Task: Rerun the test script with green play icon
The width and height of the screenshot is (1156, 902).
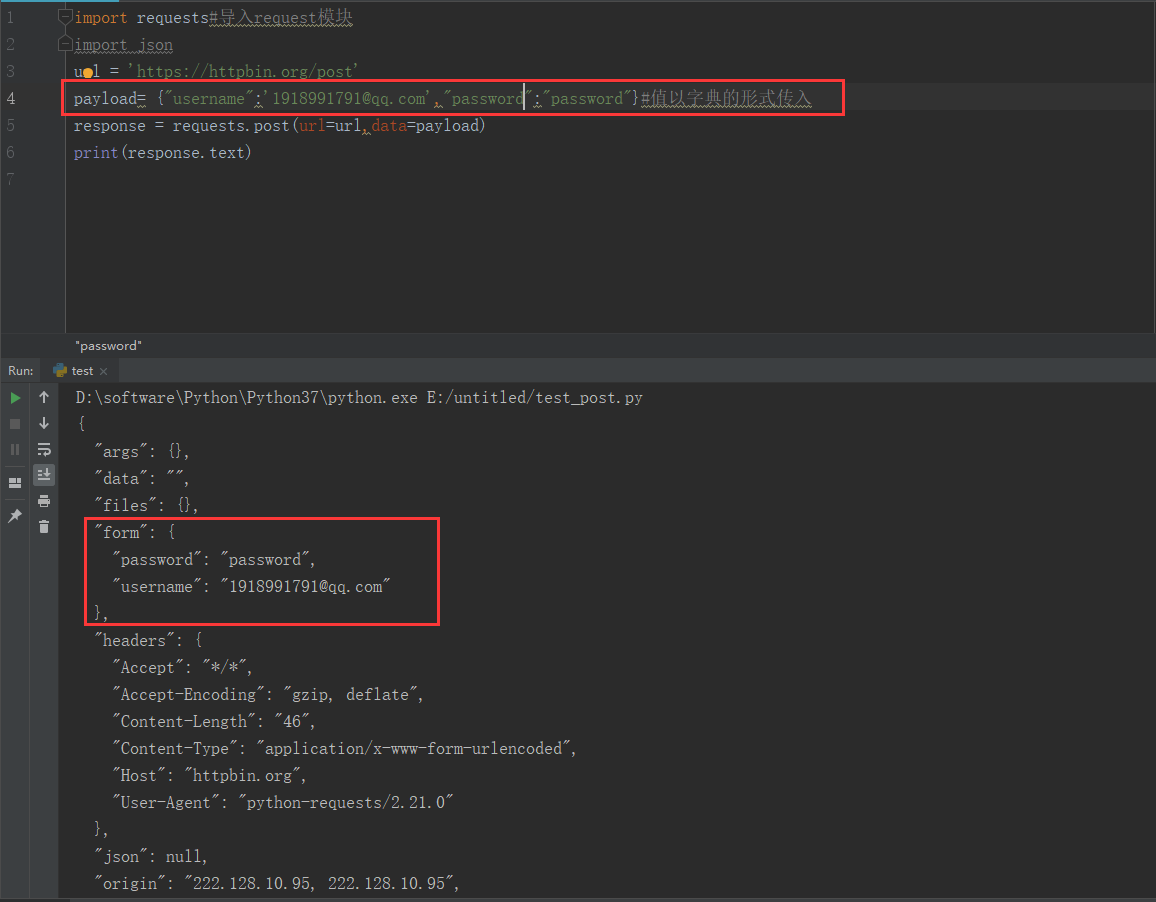Action: 15,398
